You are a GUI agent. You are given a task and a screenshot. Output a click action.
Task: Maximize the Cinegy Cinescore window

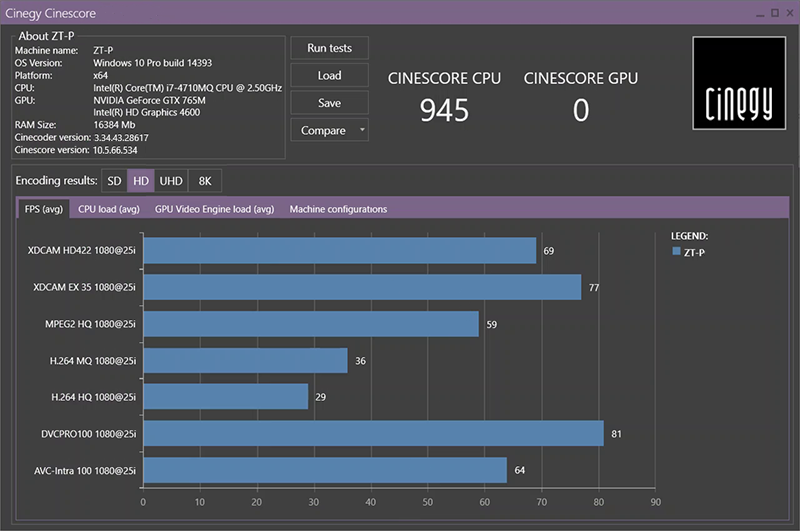tap(775, 13)
